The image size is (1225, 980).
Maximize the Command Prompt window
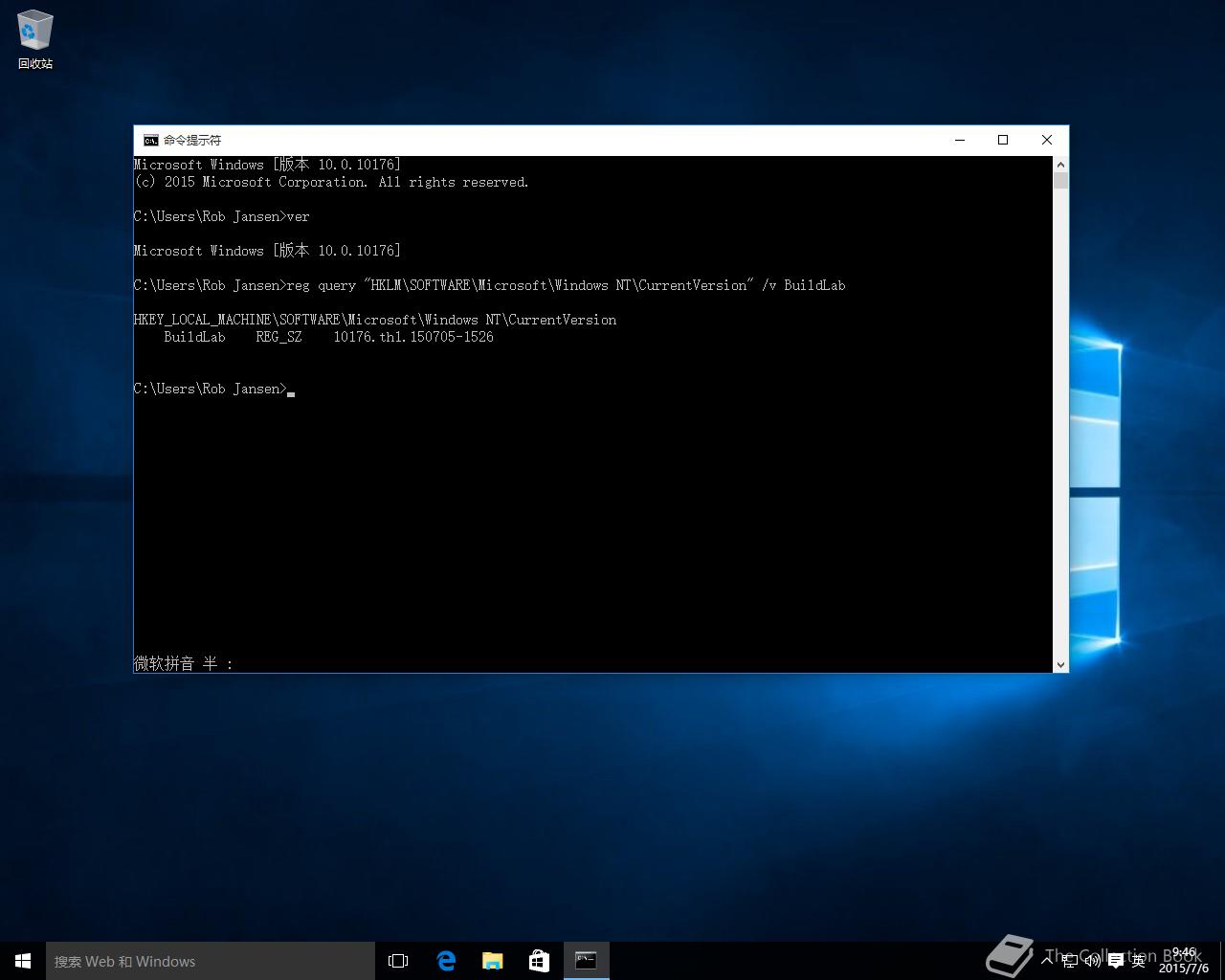[x=1003, y=140]
